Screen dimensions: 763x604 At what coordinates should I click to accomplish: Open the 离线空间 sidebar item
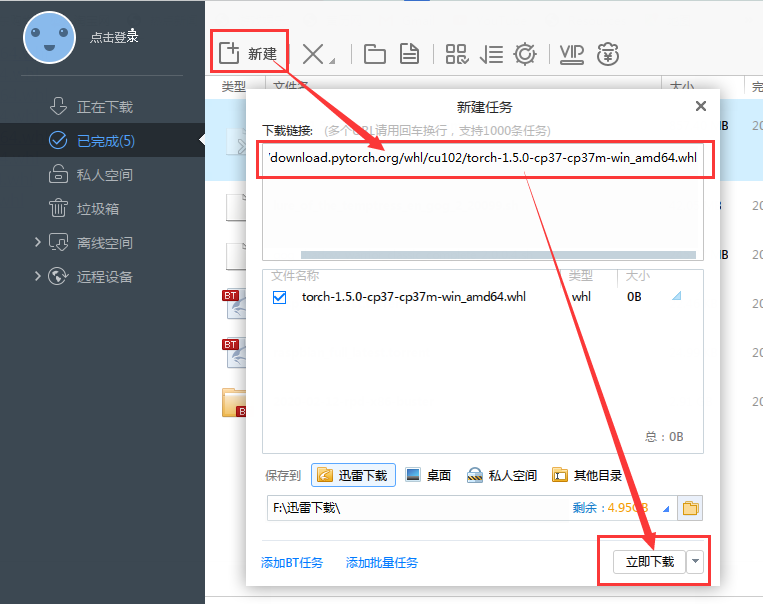click(105, 243)
